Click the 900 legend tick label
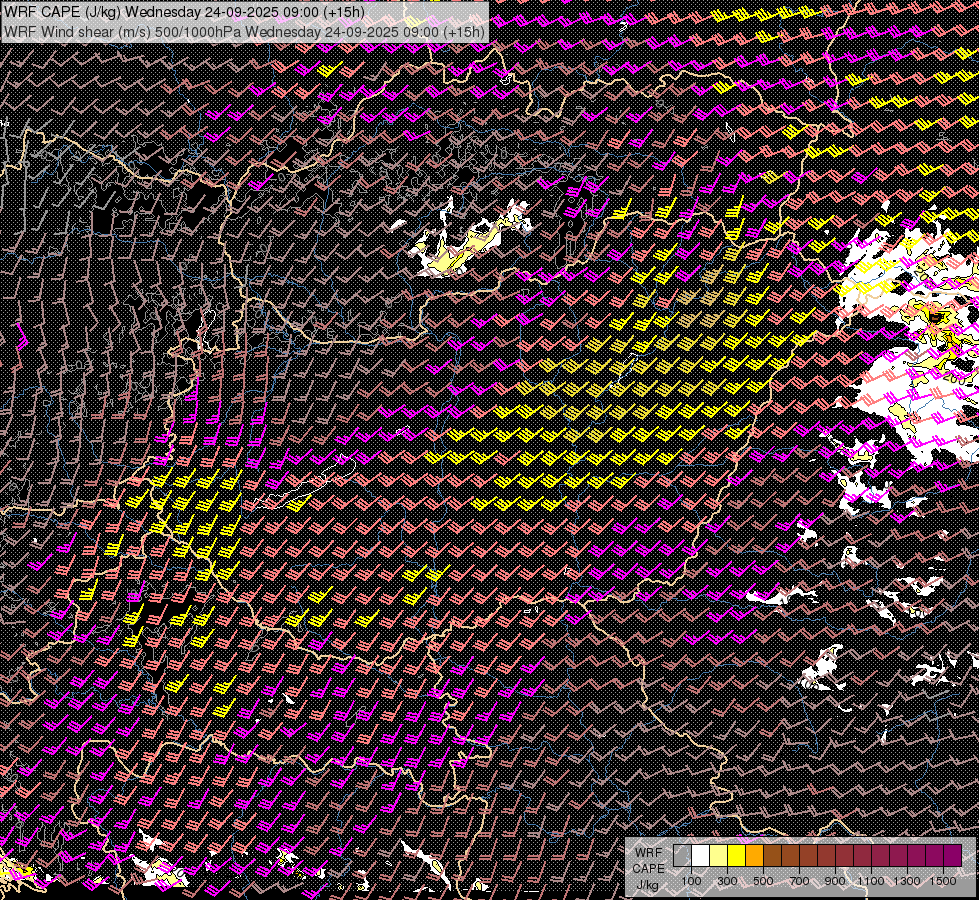Image resolution: width=979 pixels, height=900 pixels. click(835, 881)
